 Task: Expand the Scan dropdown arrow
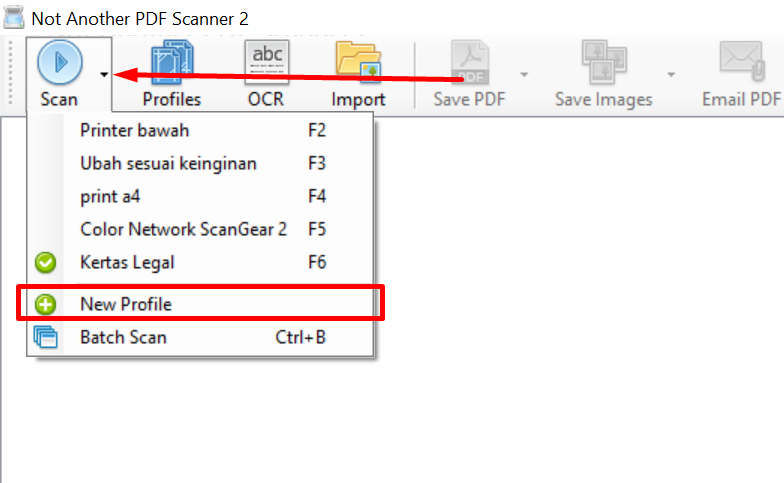pos(104,75)
